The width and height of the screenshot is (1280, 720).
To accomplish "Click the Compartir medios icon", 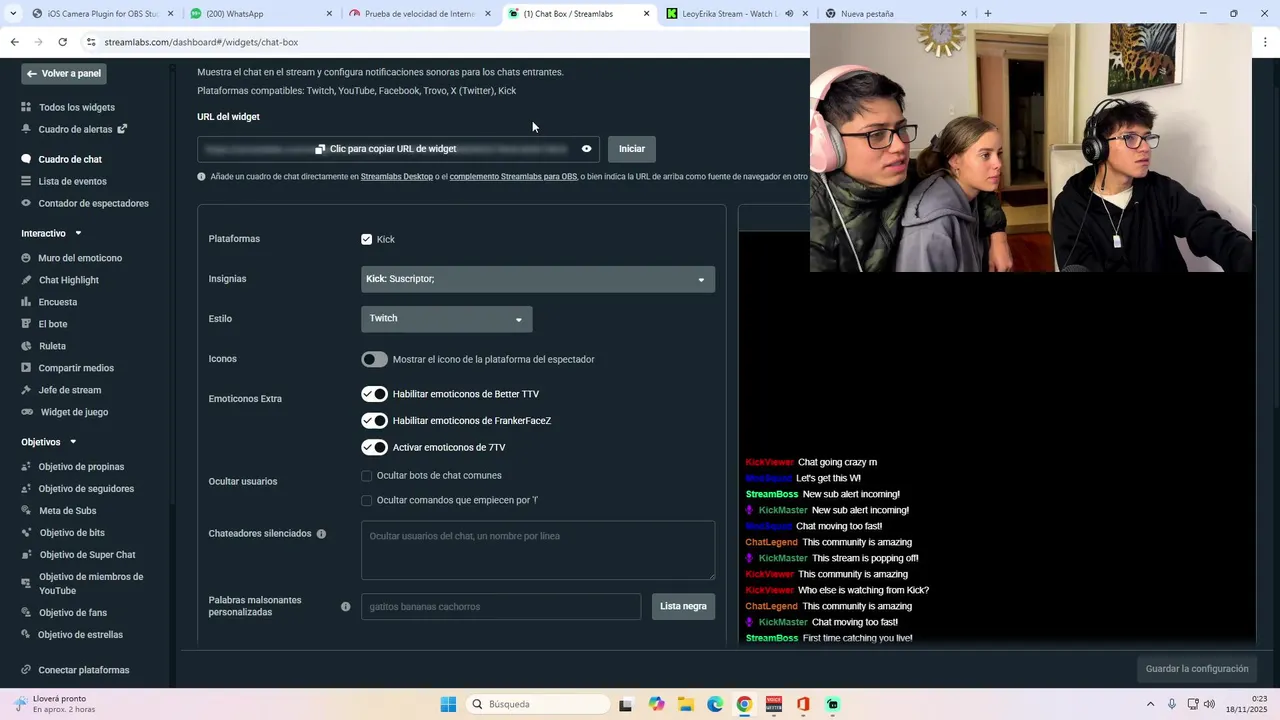I will [x=26, y=368].
